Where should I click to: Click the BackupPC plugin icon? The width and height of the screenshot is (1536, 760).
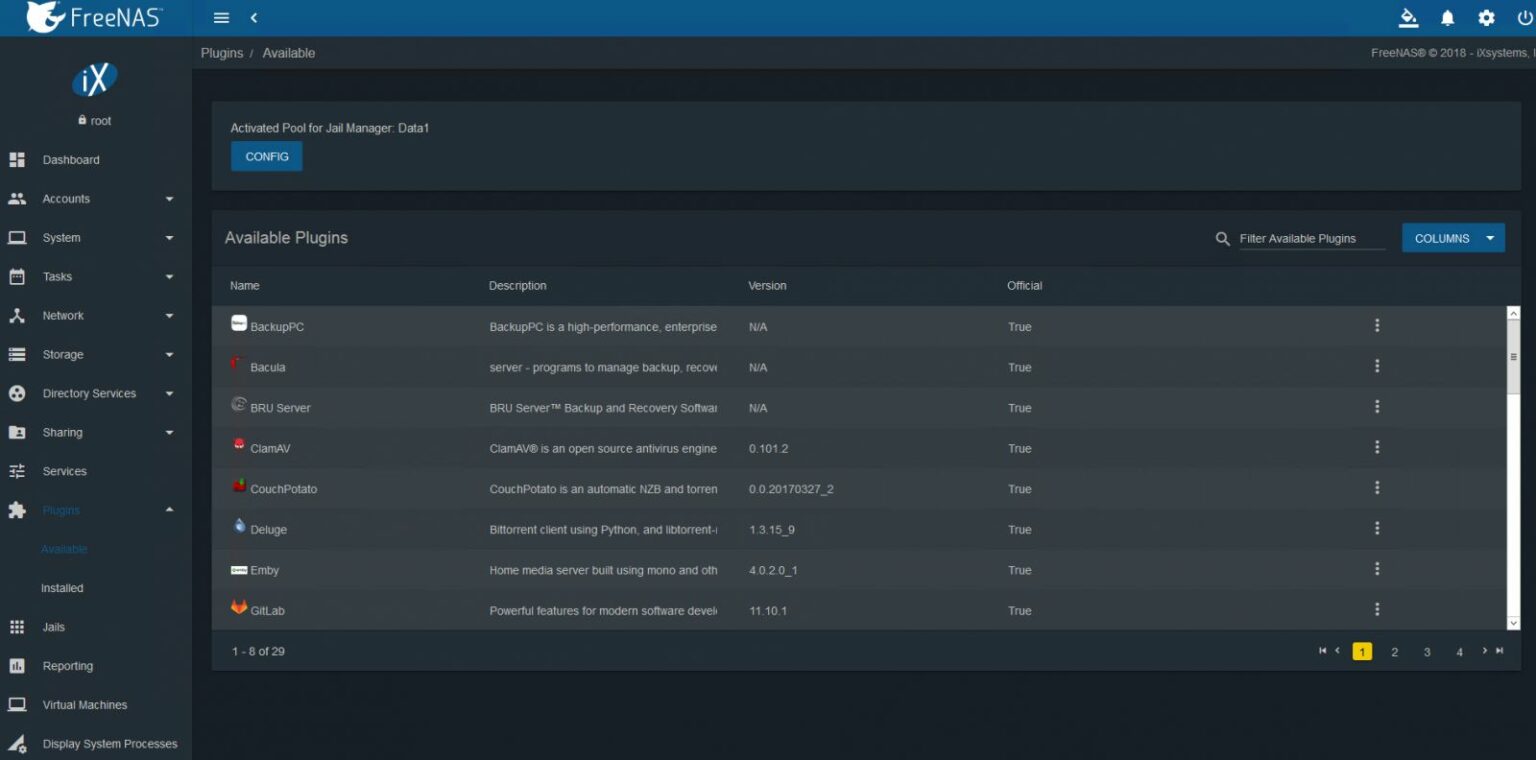click(x=239, y=323)
